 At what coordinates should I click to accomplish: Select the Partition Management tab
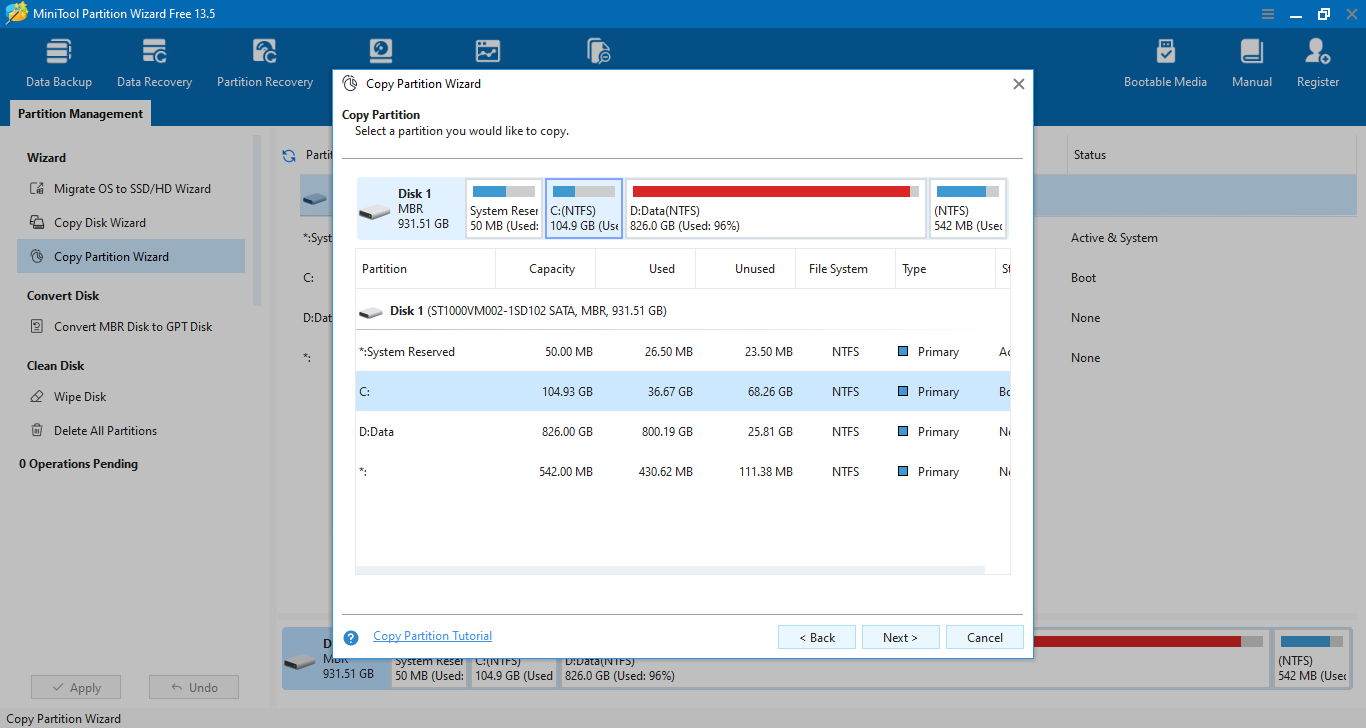coord(80,114)
